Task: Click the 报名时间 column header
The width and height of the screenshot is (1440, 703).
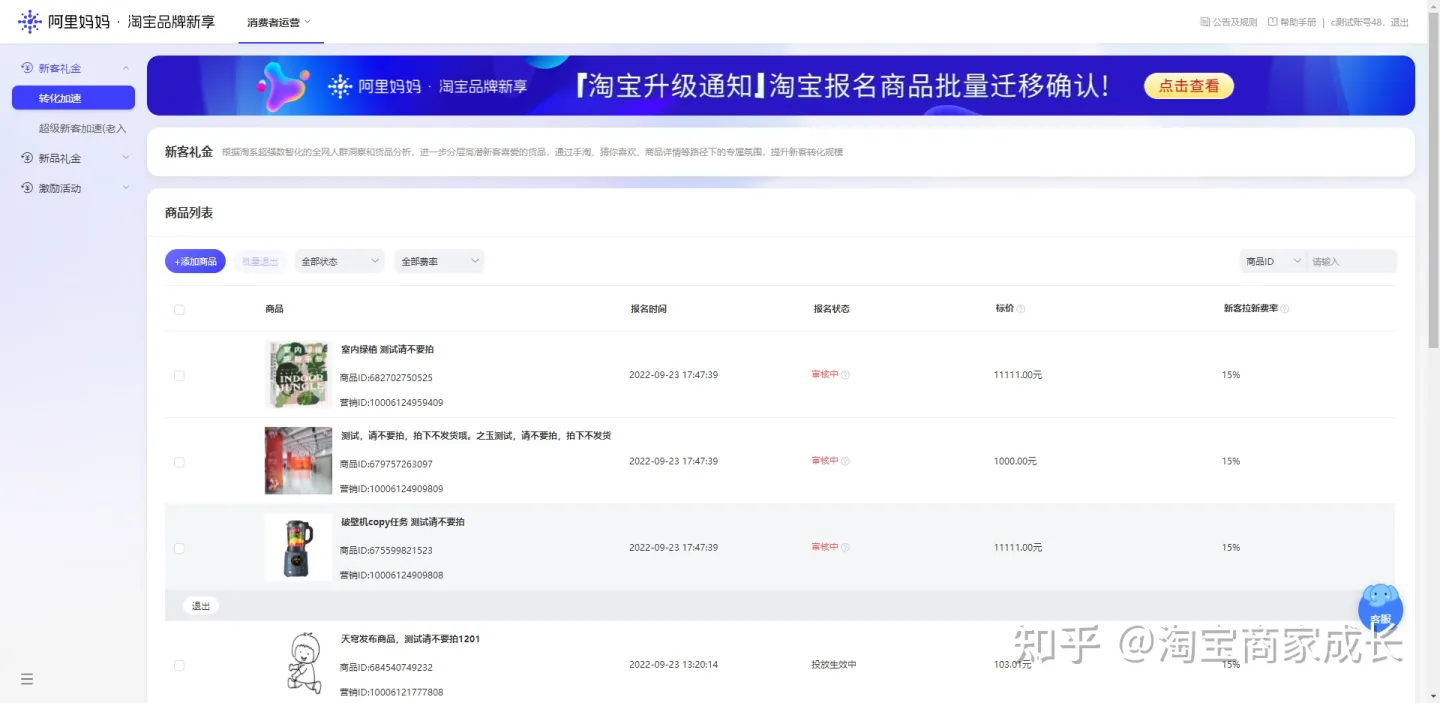Action: (648, 309)
